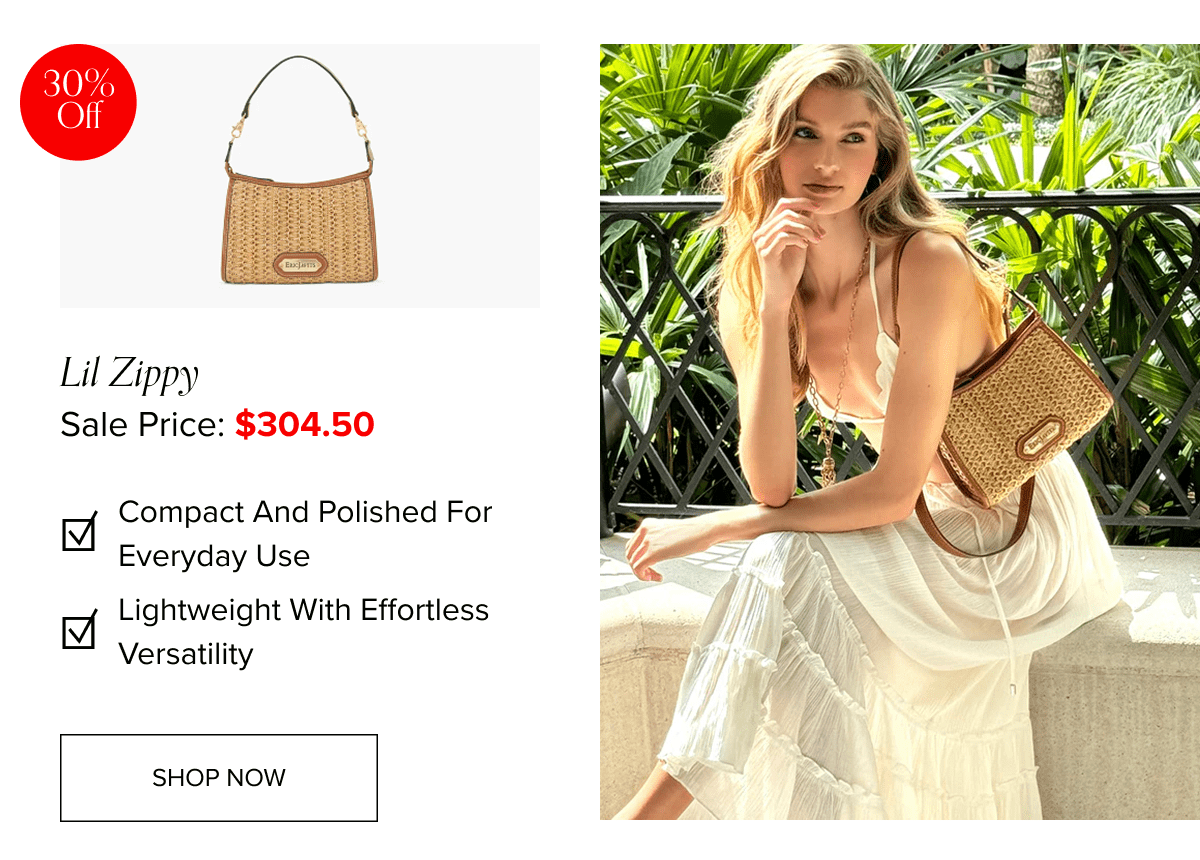Select the red $304.50 sale price

pos(304,424)
